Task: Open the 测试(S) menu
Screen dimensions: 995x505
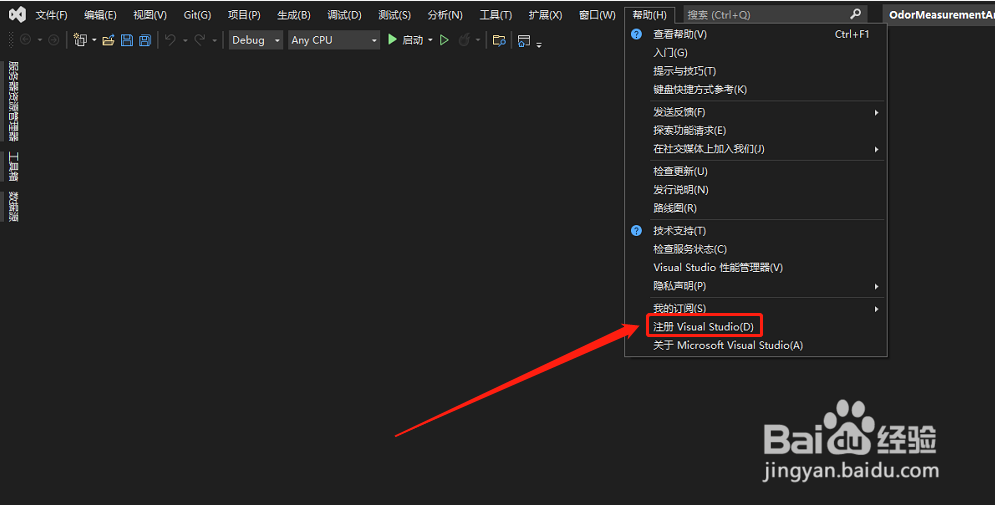Action: 394,15
